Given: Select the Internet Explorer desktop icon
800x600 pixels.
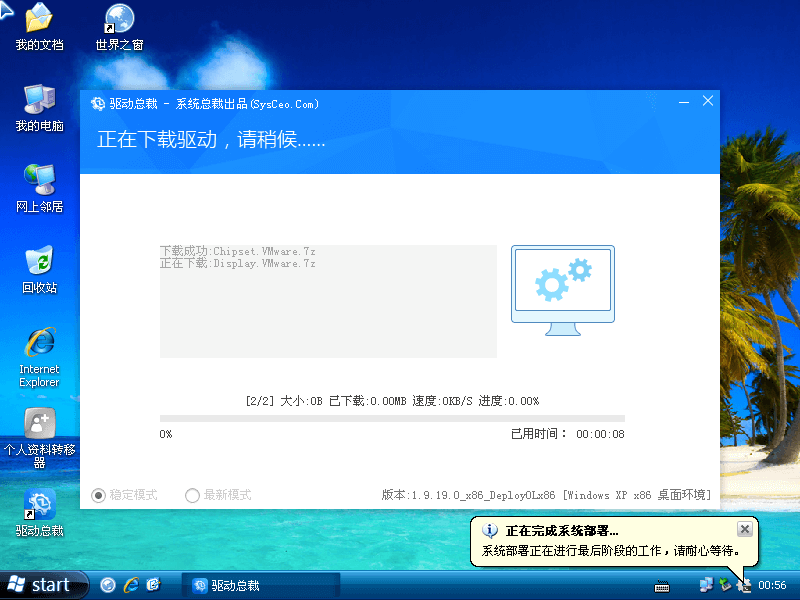Looking at the screenshot, I should click(40, 342).
